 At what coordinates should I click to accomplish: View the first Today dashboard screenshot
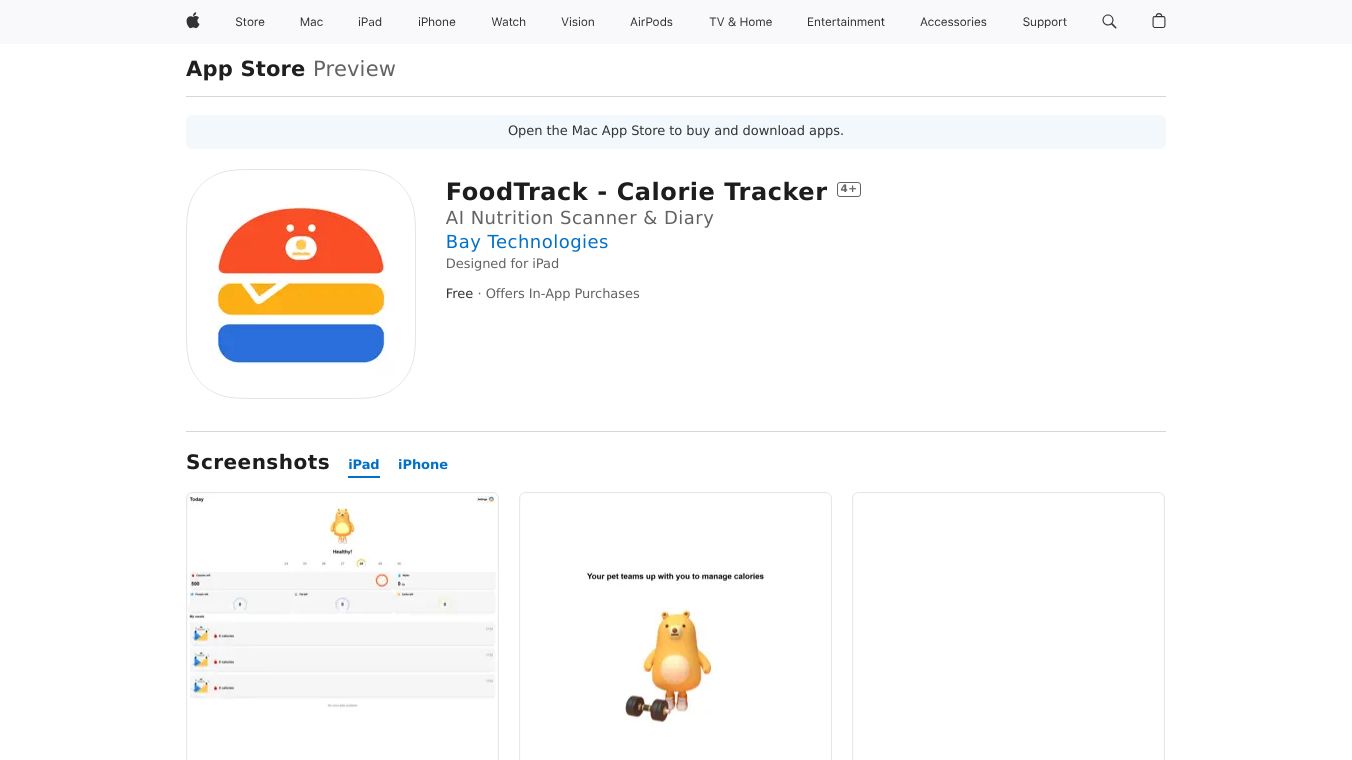tap(342, 626)
